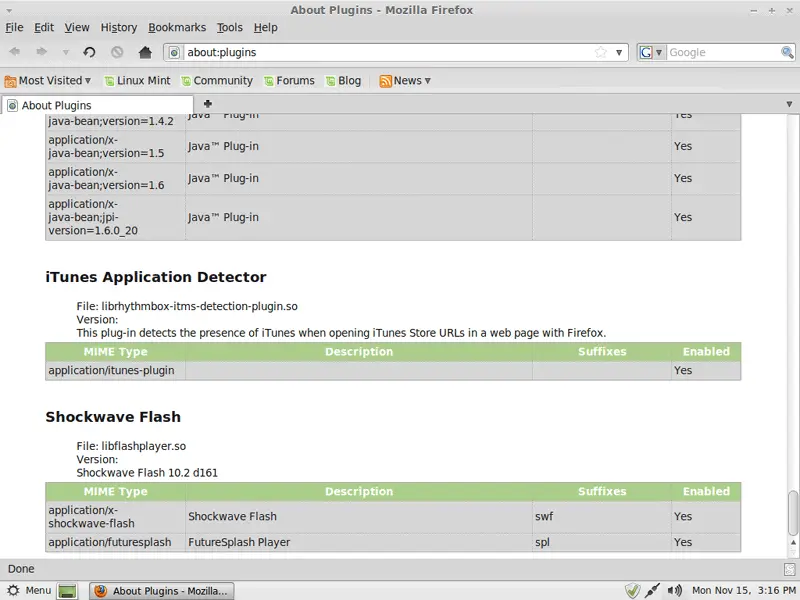This screenshot has width=800, height=600.
Task: Open the View menu
Action: click(x=77, y=28)
